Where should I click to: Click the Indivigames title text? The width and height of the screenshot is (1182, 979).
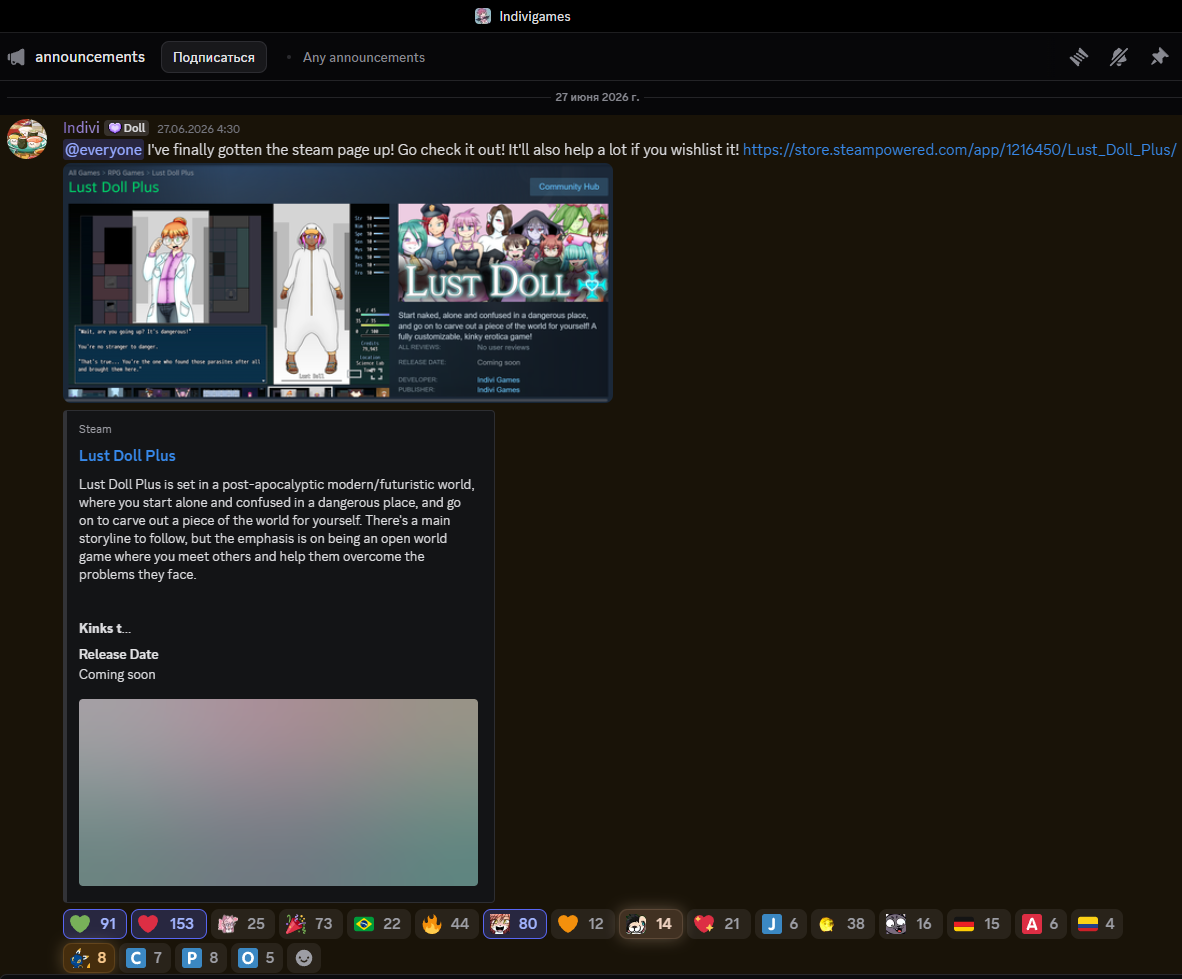534,17
